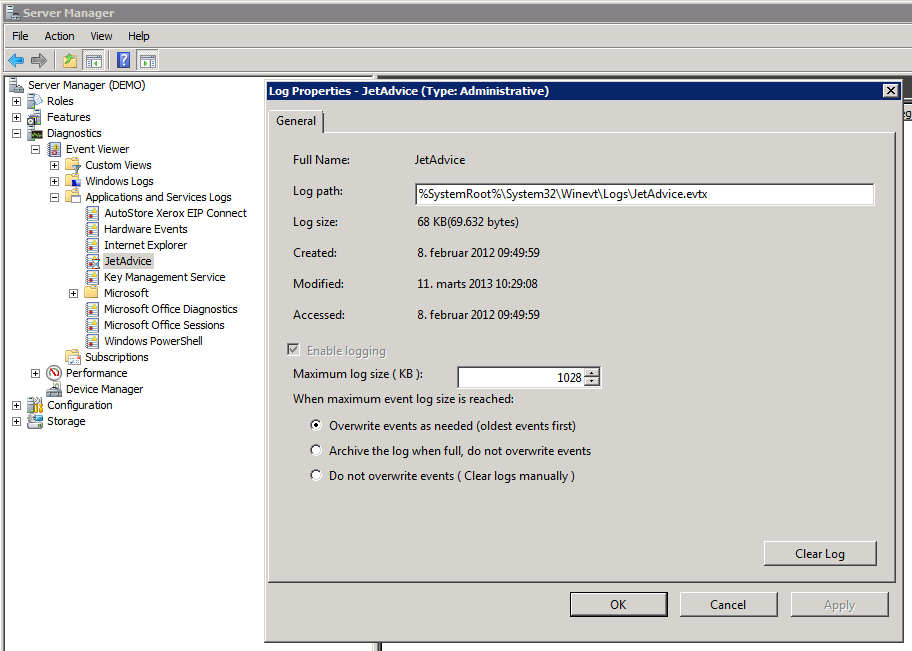Click the Back arrow toolbar icon

[16, 61]
